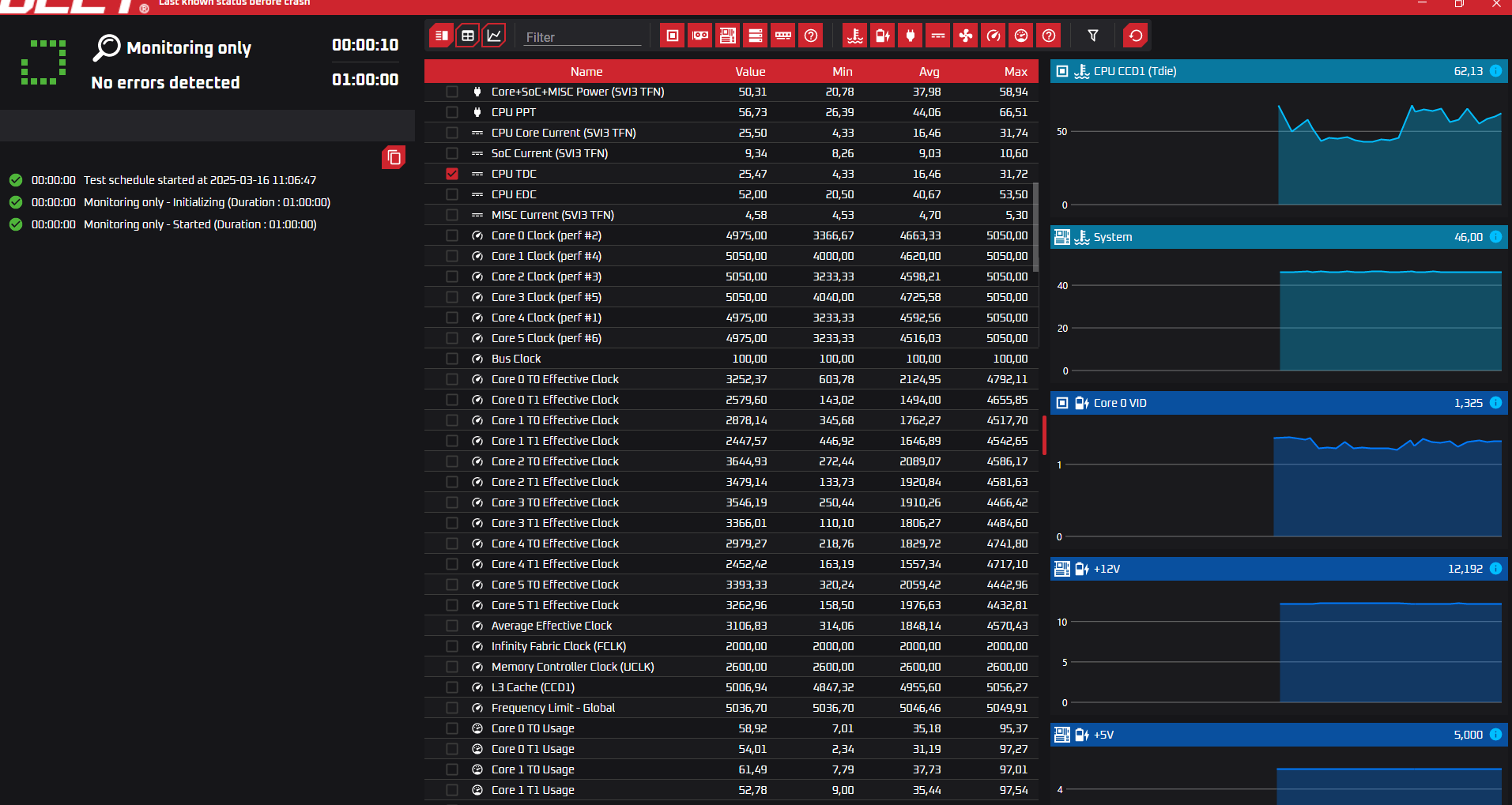The image size is (1512, 805).
Task: Toggle the storage drive filter icon
Action: coord(756,36)
